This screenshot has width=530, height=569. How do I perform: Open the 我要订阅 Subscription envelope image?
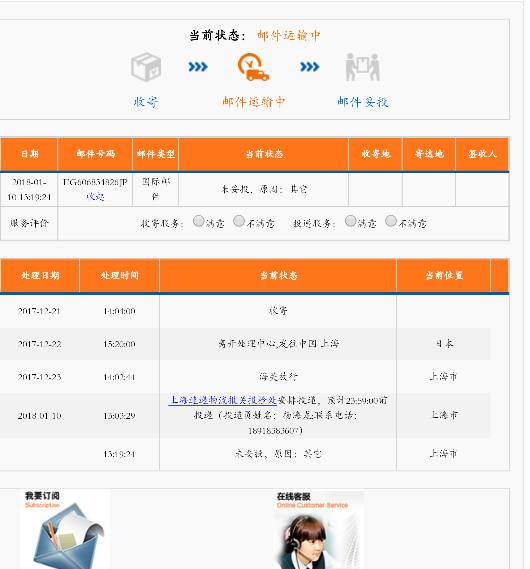[x=65, y=529]
